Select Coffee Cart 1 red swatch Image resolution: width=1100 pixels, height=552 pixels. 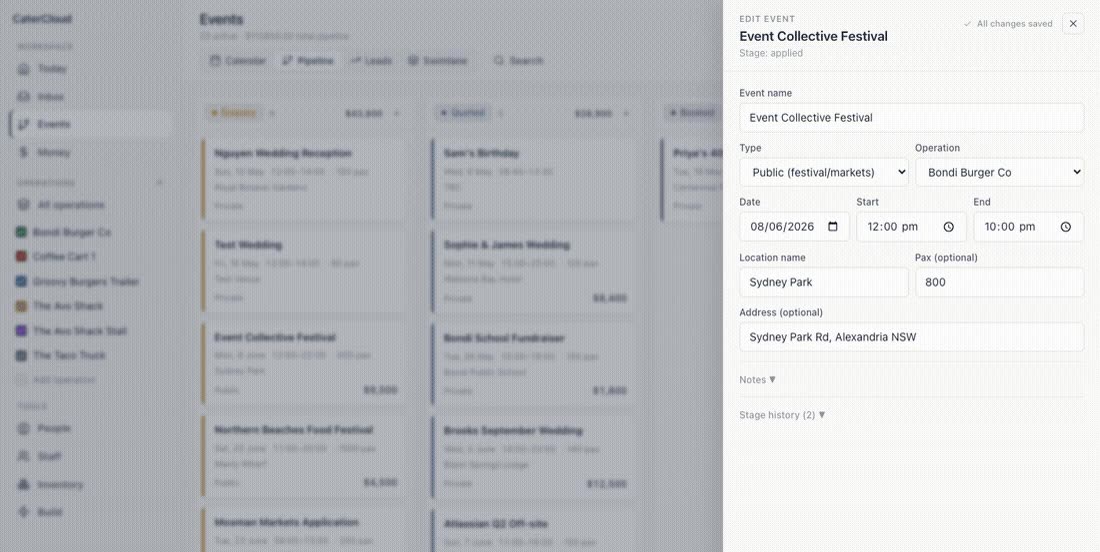click(21, 257)
